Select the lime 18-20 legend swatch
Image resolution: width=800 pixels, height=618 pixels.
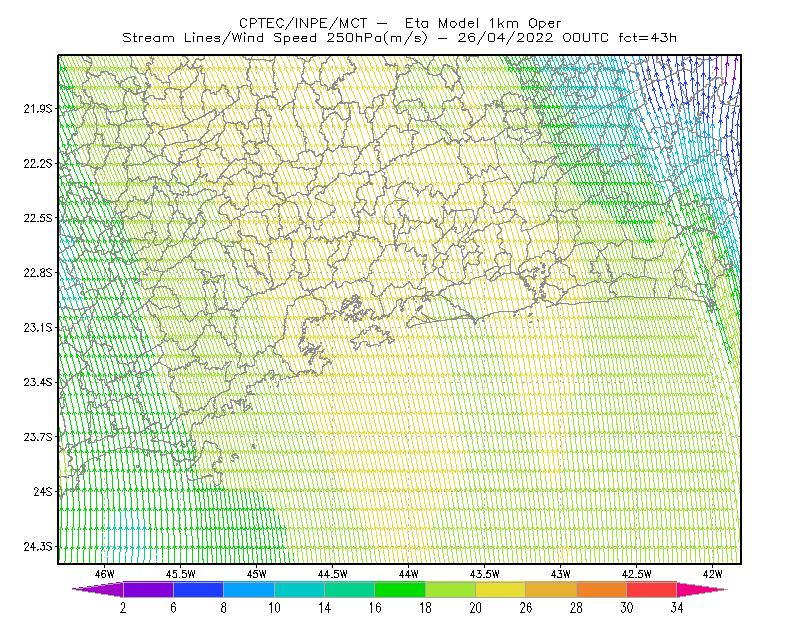point(451,589)
